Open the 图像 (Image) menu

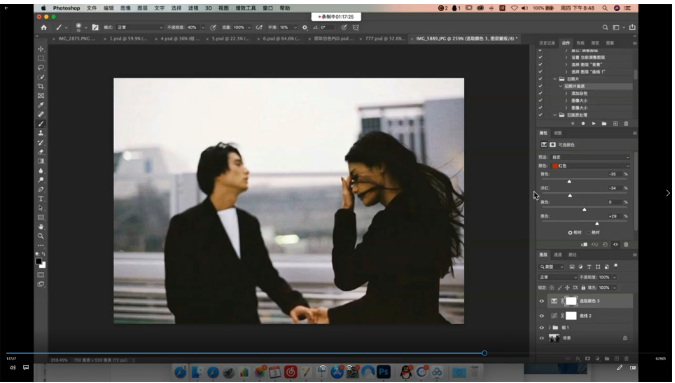(125, 8)
